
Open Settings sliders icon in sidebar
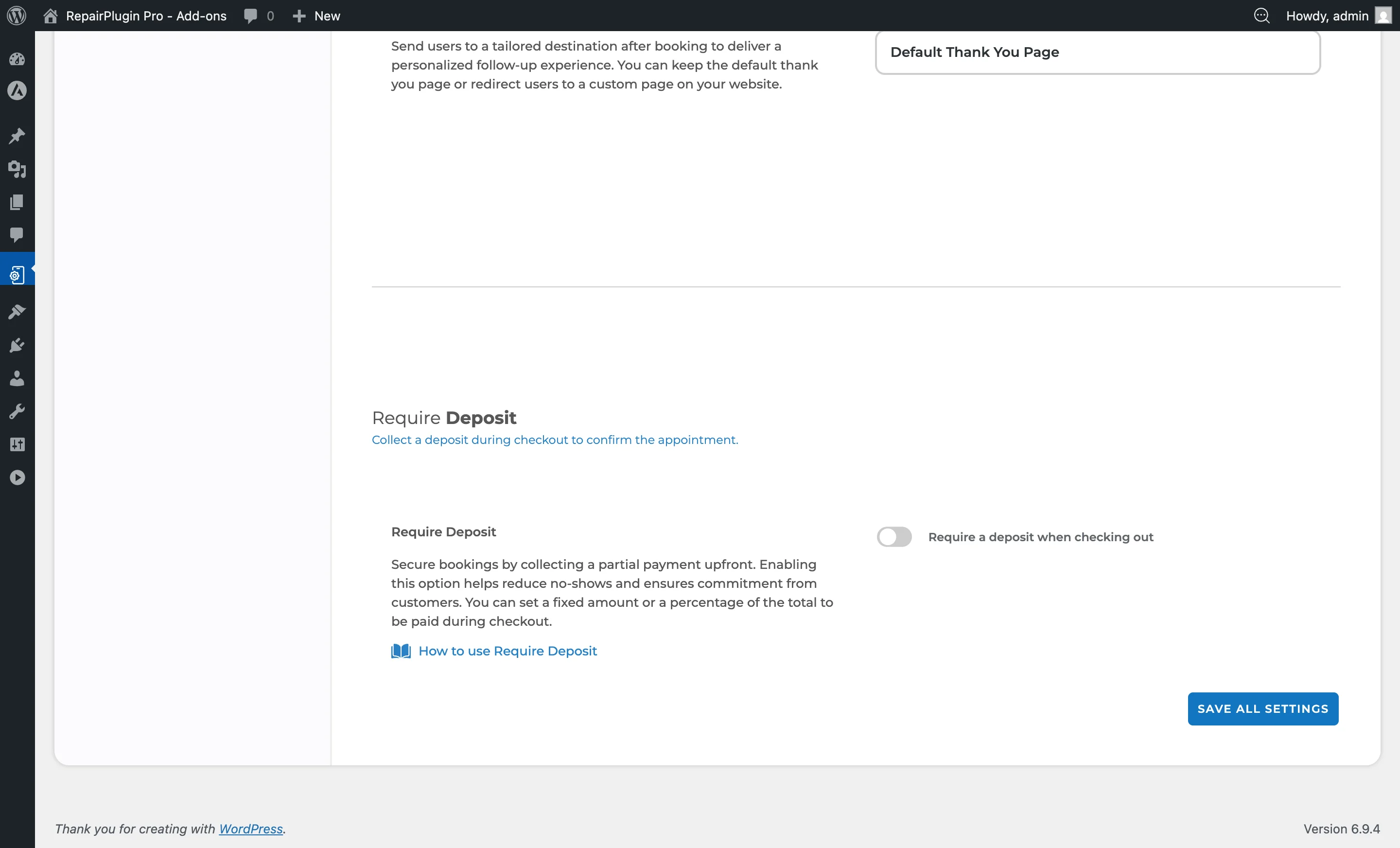(x=17, y=444)
